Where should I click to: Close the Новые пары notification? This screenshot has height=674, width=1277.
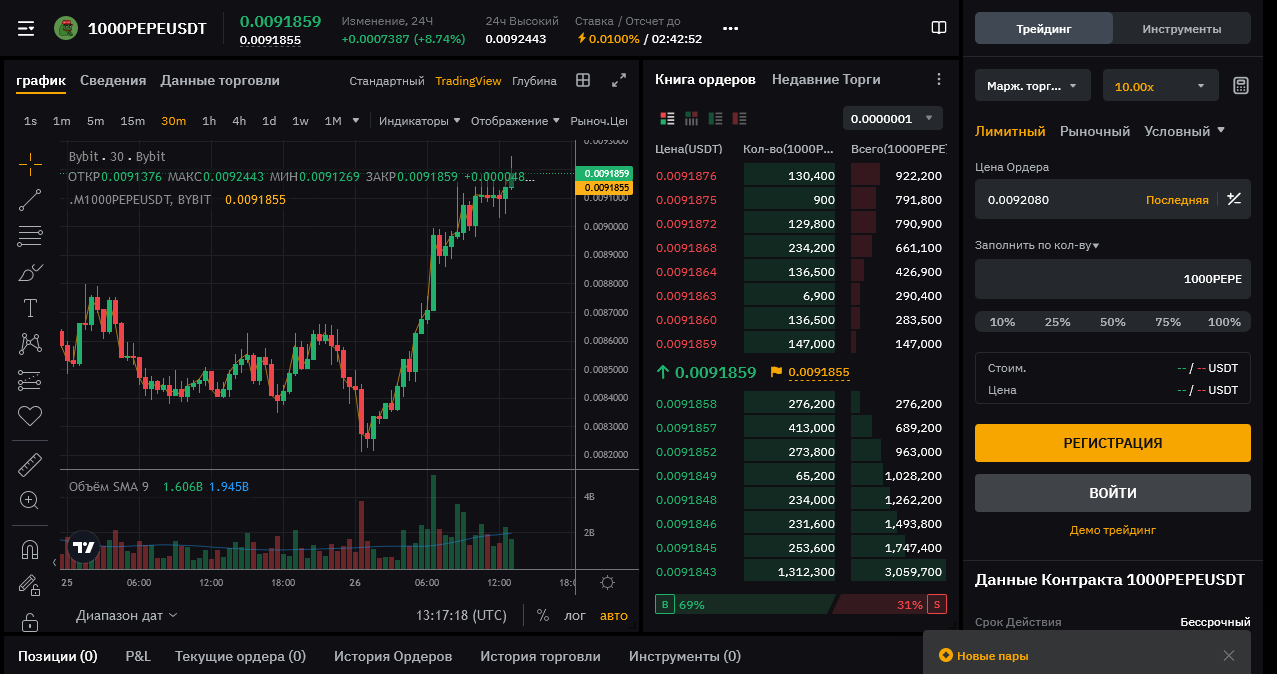pos(1229,656)
